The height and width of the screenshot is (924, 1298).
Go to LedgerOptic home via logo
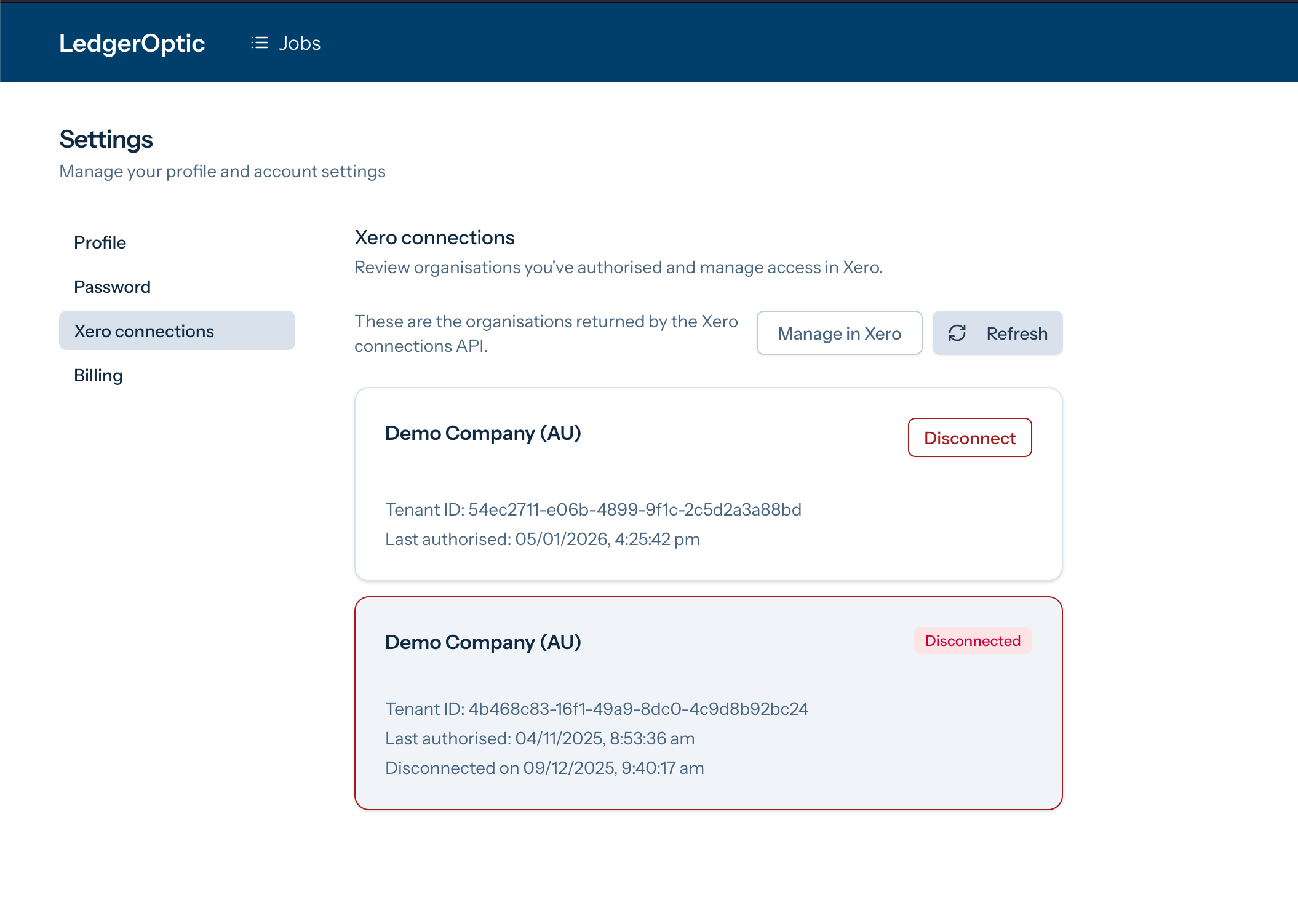132,43
